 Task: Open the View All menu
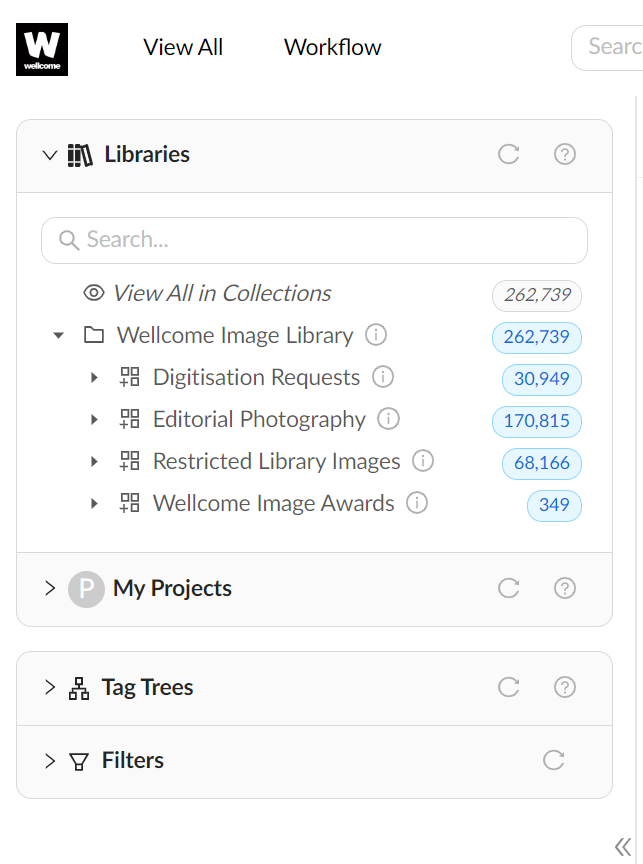click(183, 47)
